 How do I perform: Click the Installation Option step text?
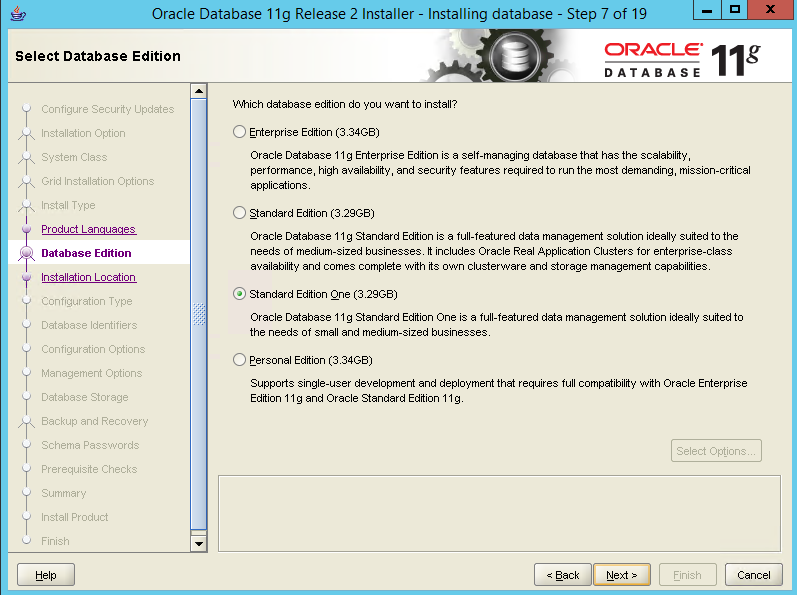83,133
